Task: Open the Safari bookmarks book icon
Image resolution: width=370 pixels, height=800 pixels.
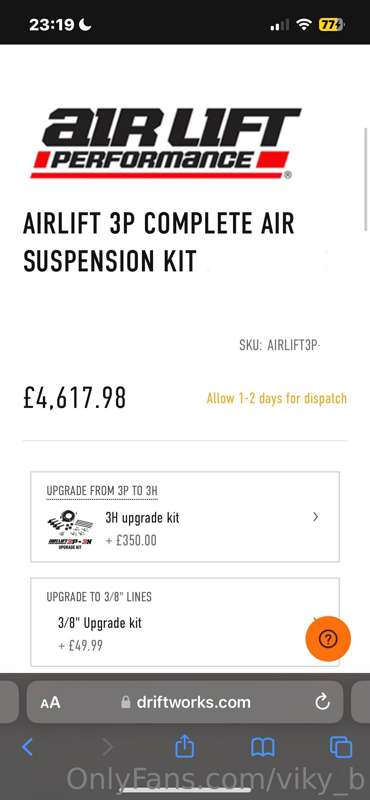Action: pos(263,748)
